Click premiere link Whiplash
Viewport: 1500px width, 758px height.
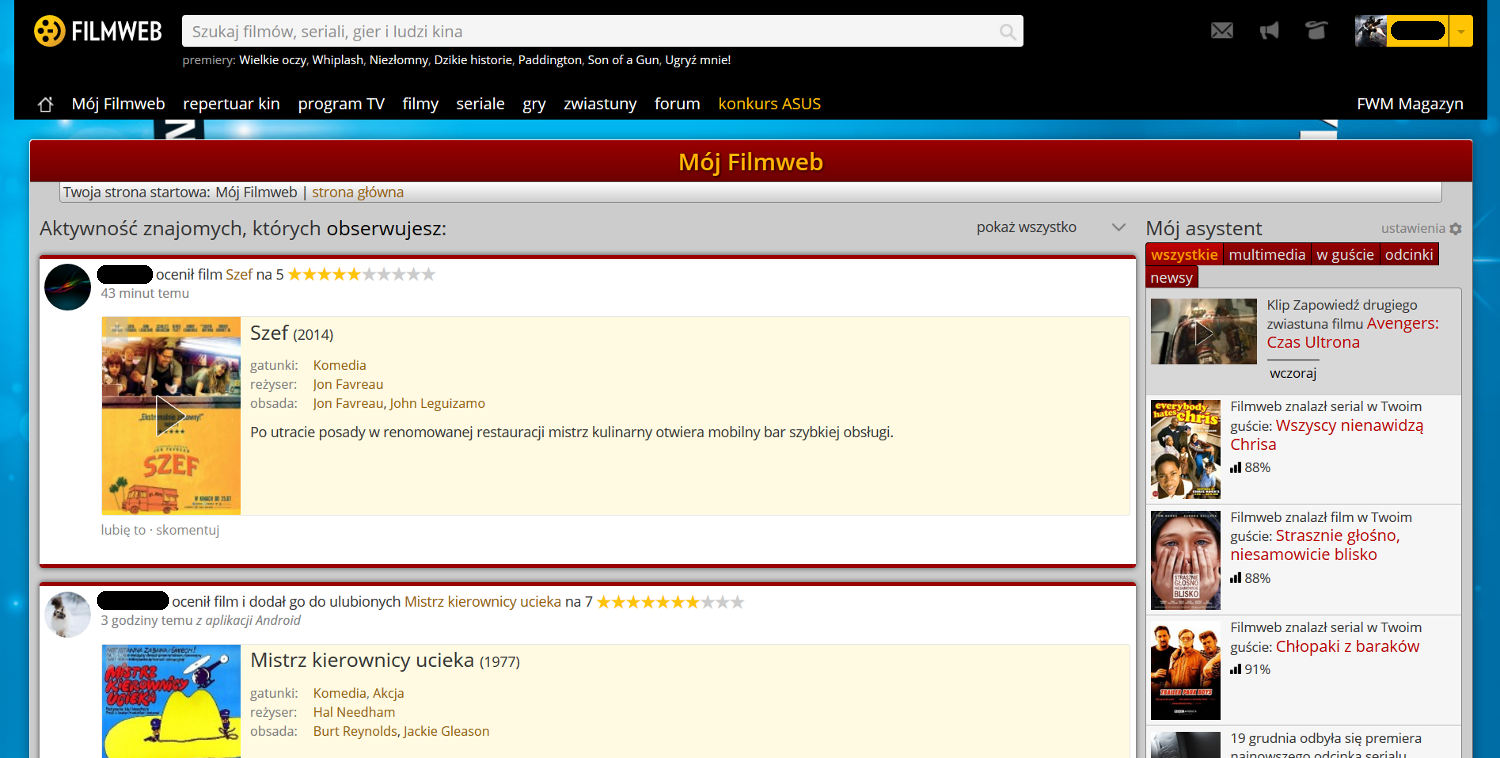click(337, 60)
